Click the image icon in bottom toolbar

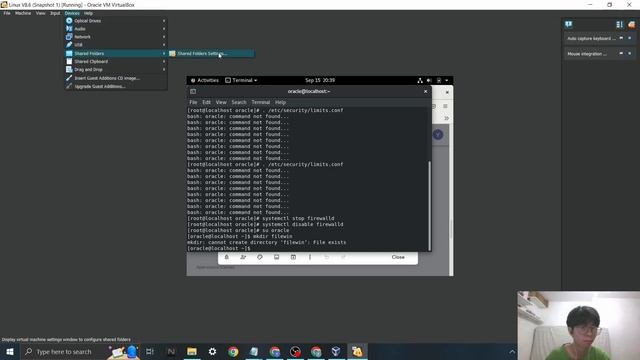click(x=276, y=257)
